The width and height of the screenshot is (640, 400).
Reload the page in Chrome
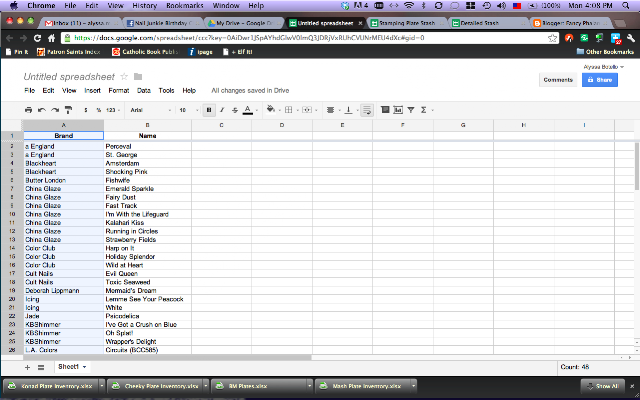click(x=37, y=38)
